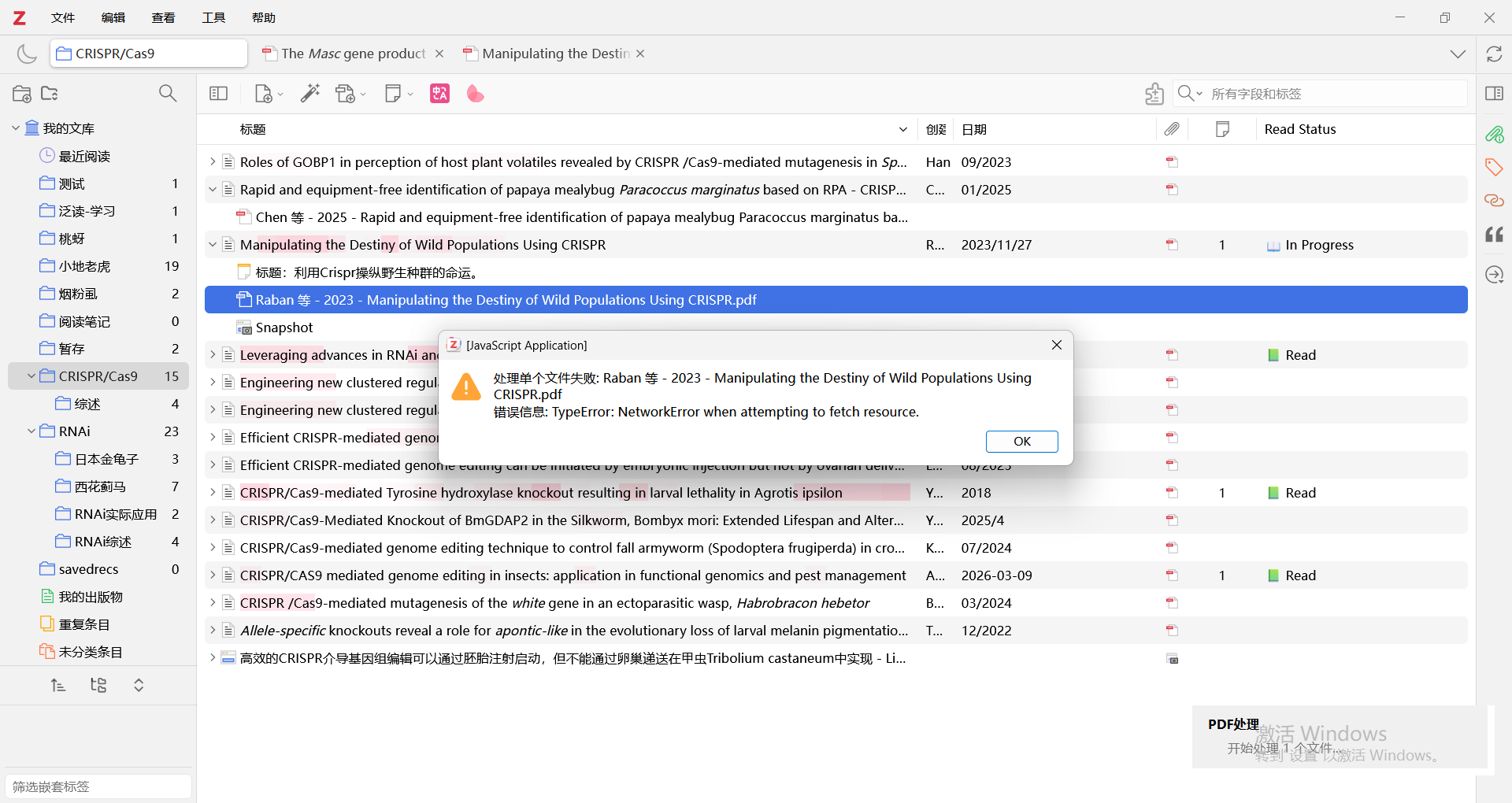Collapse the RNAi collection

(31, 431)
